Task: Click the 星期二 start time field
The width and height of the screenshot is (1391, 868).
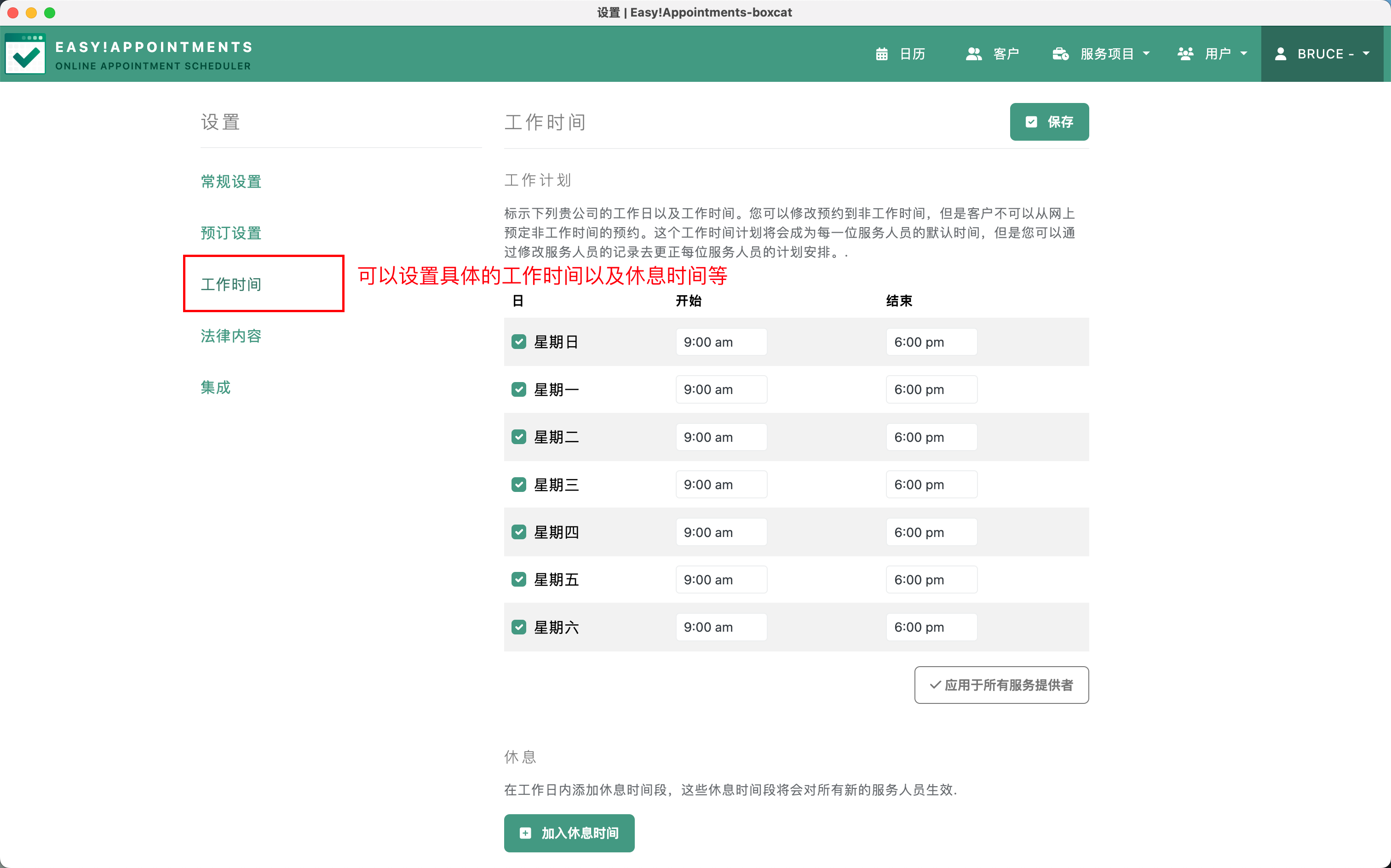Action: tap(721, 437)
